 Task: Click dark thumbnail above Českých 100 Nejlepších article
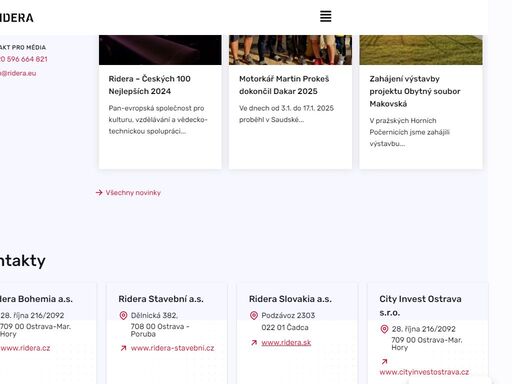tap(160, 50)
